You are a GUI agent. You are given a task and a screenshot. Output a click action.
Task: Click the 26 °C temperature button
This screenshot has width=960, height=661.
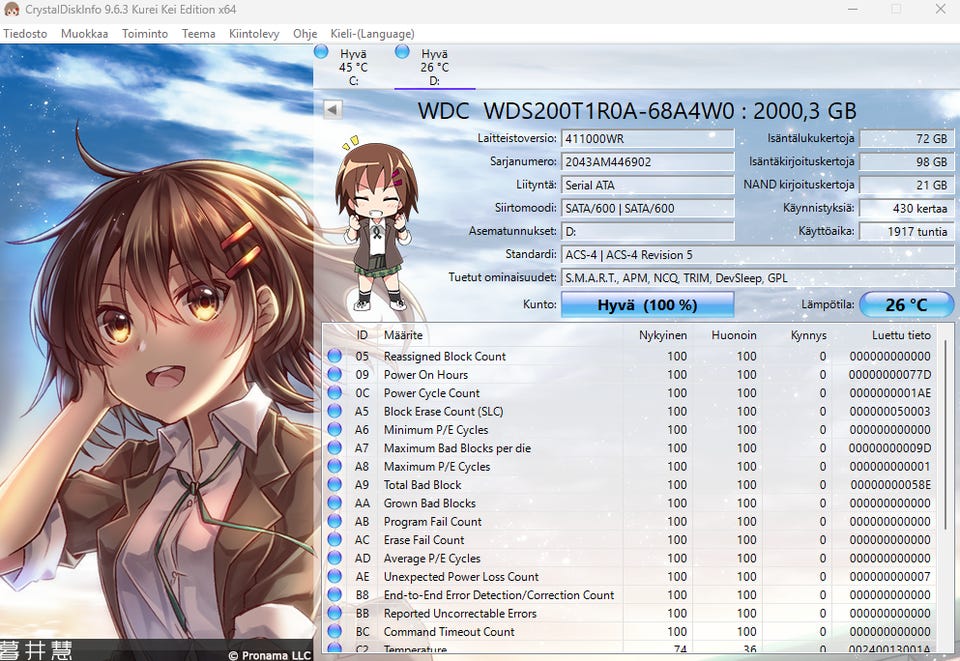tap(906, 305)
